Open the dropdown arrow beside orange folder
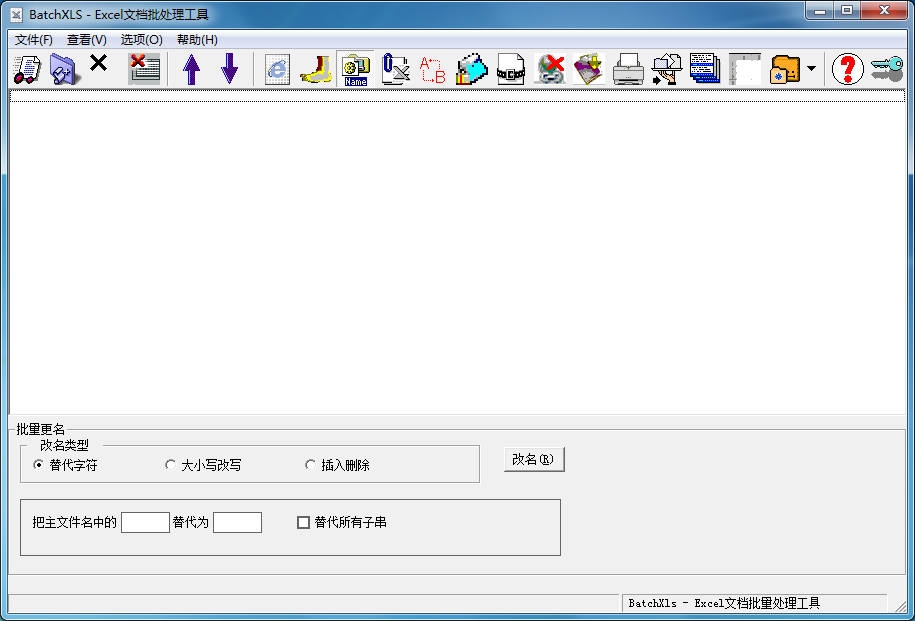The height and width of the screenshot is (621, 915). point(811,69)
